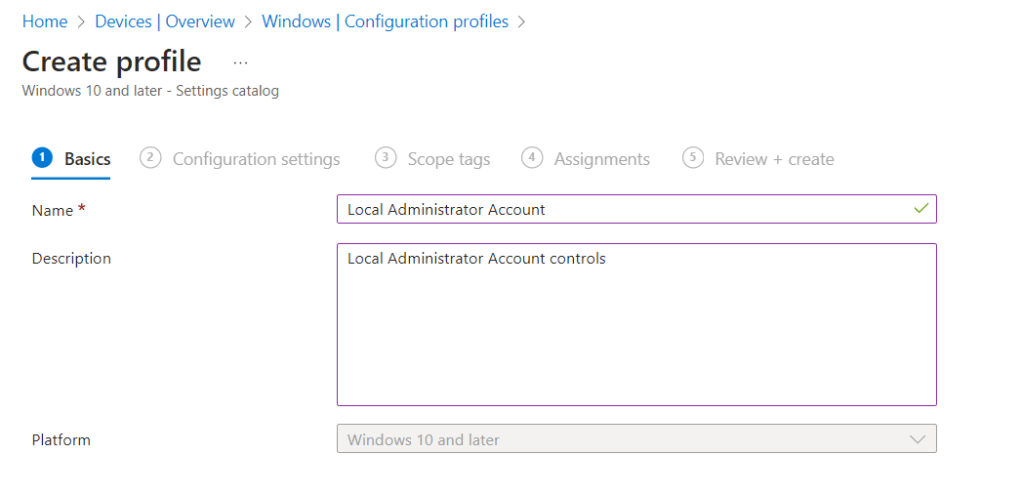Viewport: 1022px width, 496px height.
Task: Click the step 3 number circle
Action: click(385, 158)
